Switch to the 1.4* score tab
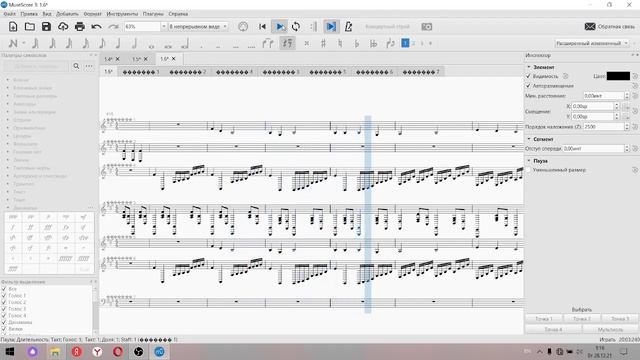The width and height of the screenshot is (640, 360). [x=108, y=59]
